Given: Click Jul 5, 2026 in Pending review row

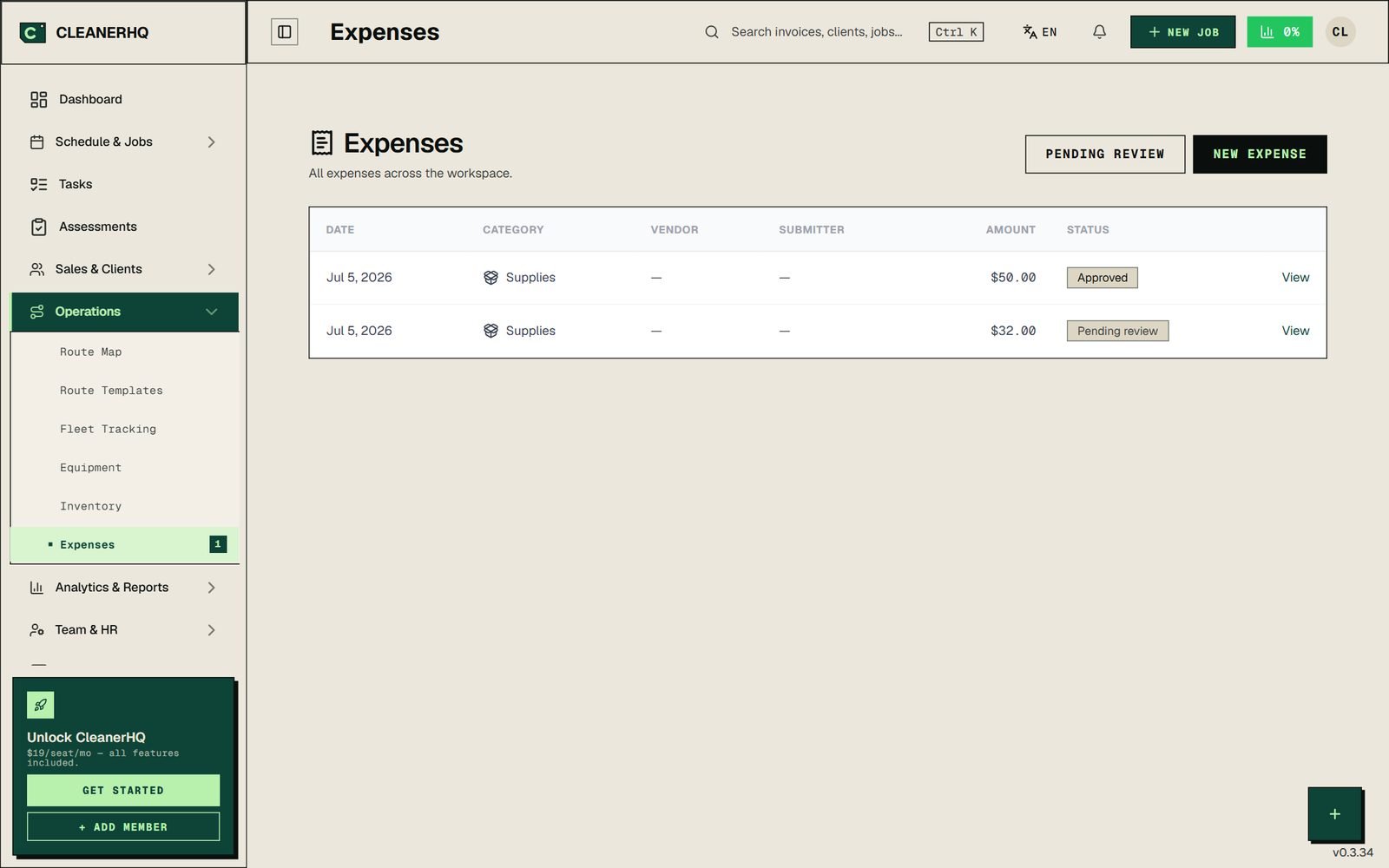Looking at the screenshot, I should tap(359, 331).
